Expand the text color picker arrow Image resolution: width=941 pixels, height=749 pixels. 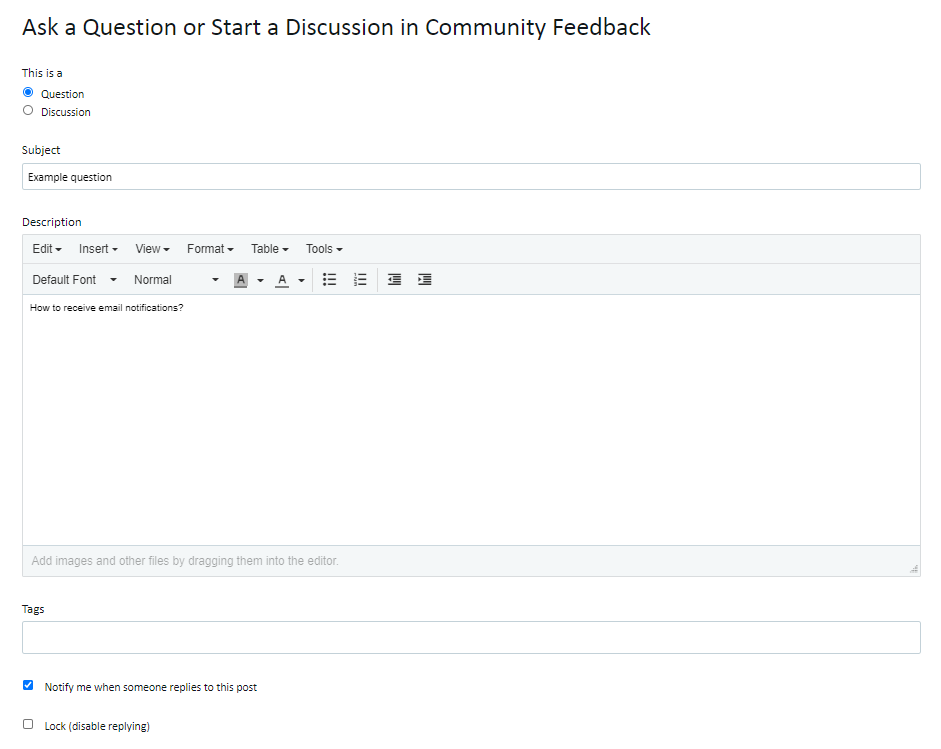tap(301, 280)
